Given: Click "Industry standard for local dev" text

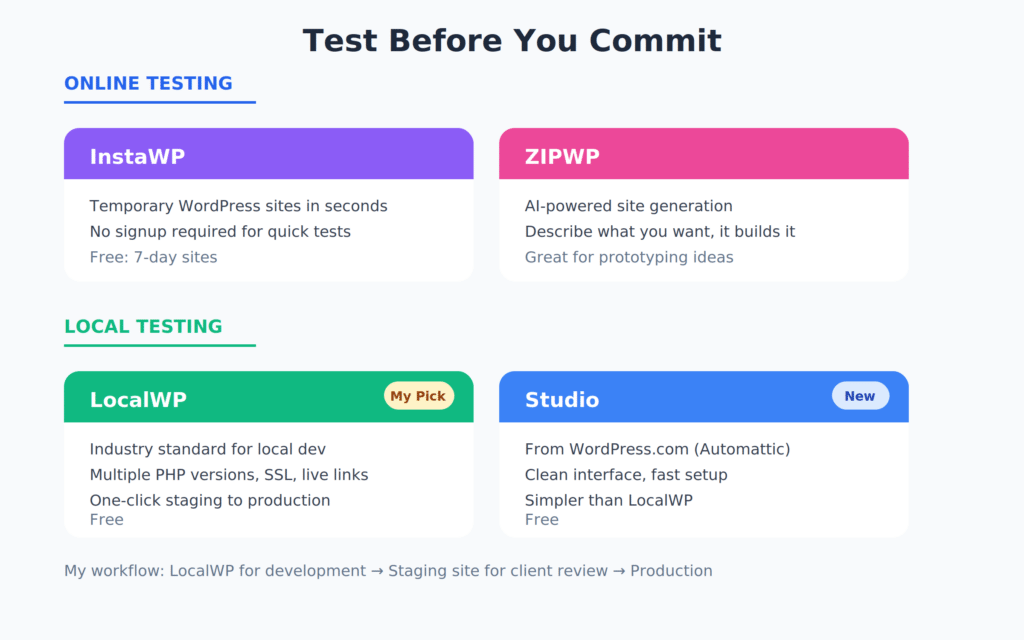Looking at the screenshot, I should pyautogui.click(x=207, y=449).
